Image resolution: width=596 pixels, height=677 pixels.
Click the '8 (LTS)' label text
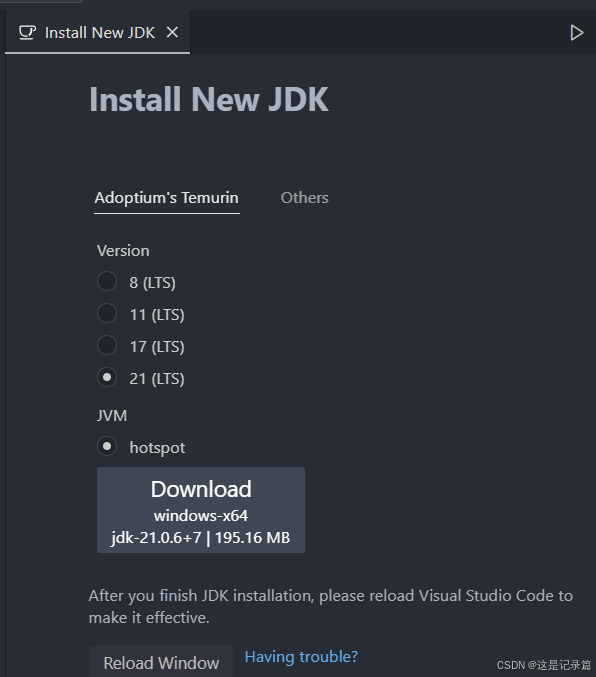coord(152,283)
